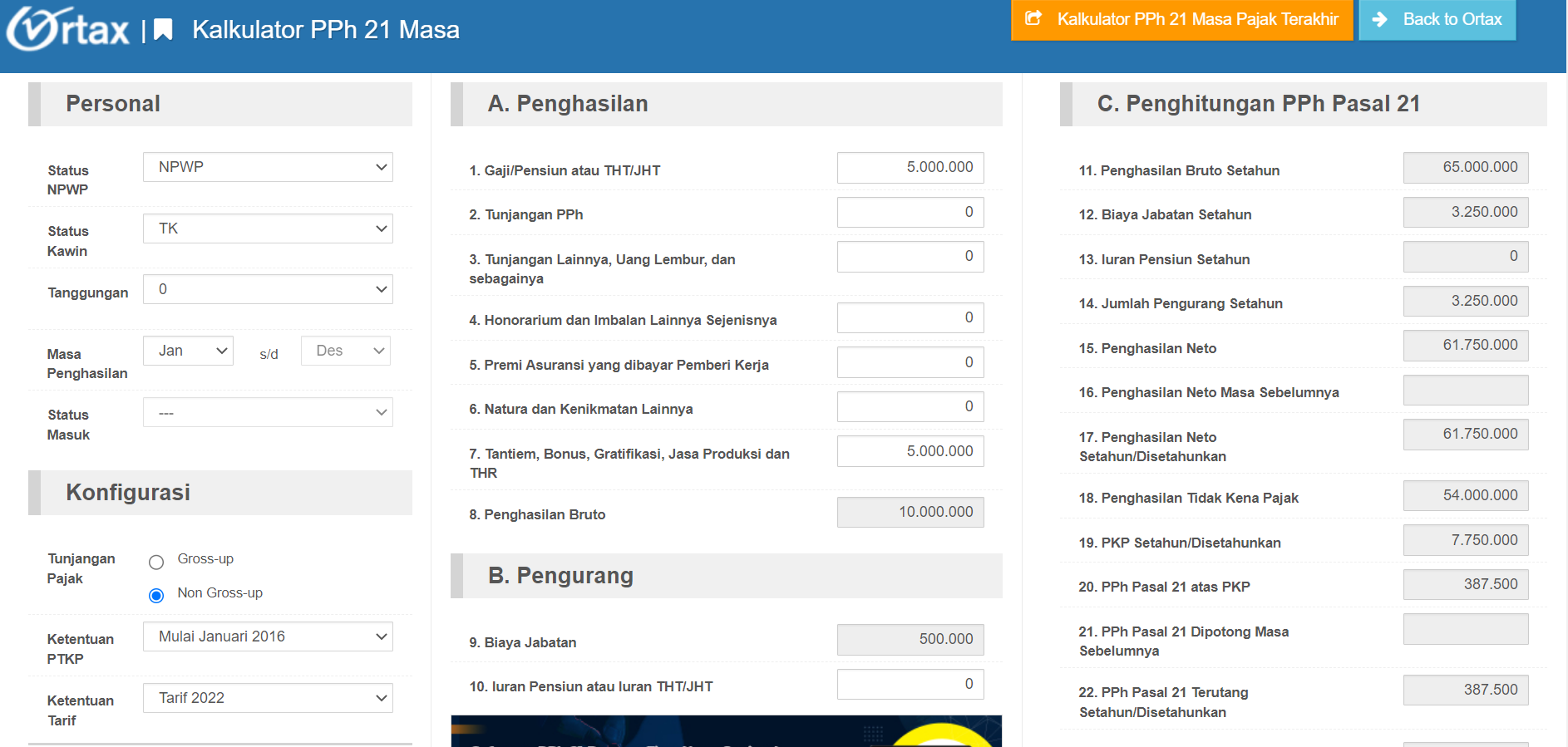The width and height of the screenshot is (1568, 747).
Task: Click the bookmark icon beside Kalkulator title
Action: 163,30
